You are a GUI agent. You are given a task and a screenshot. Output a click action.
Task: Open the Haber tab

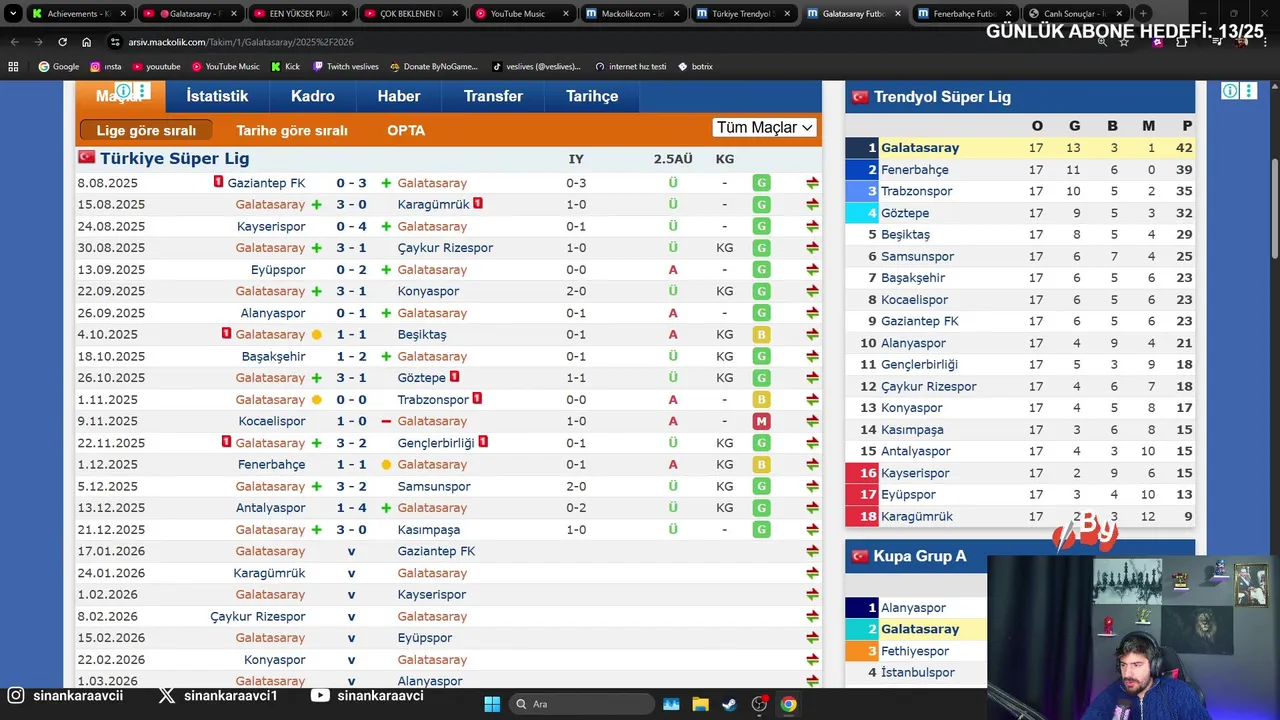[x=399, y=96]
